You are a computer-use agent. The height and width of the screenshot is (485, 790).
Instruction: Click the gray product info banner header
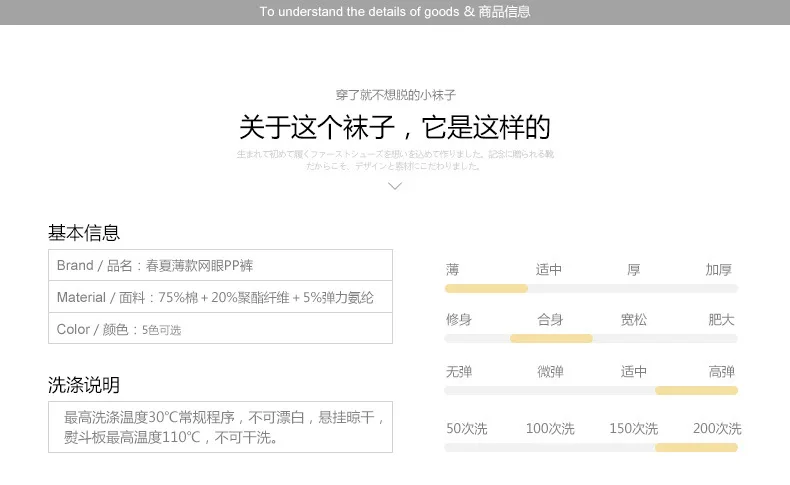[395, 12]
